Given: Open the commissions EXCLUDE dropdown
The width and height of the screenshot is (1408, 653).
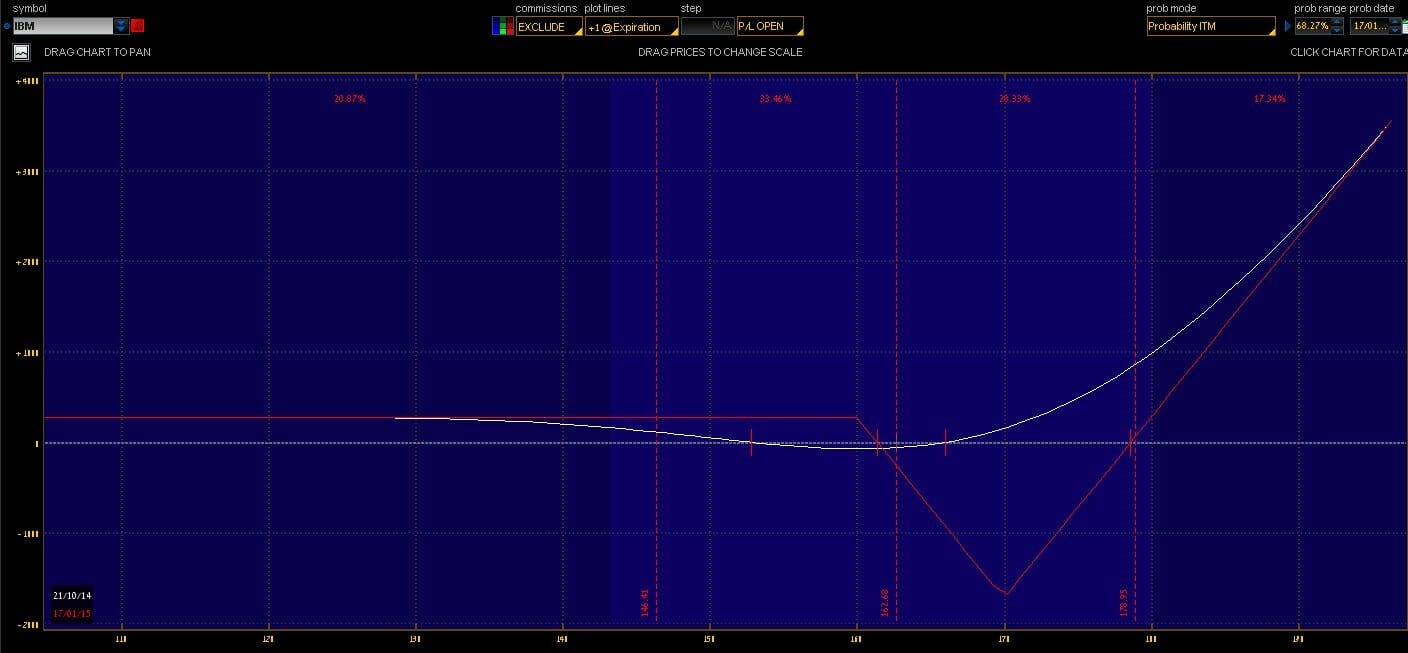Looking at the screenshot, I should coord(549,27).
